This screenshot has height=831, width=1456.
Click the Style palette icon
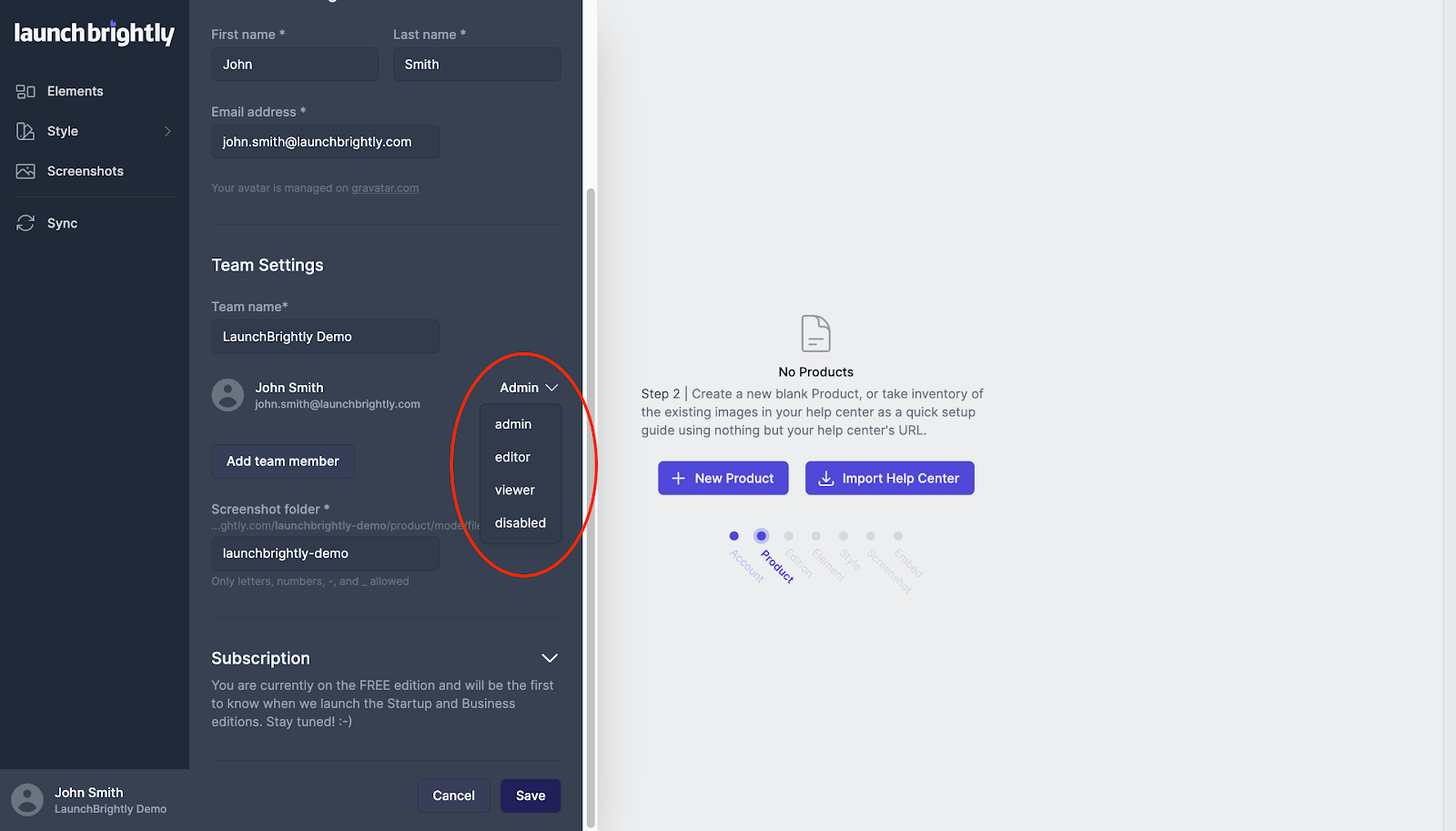(x=25, y=131)
